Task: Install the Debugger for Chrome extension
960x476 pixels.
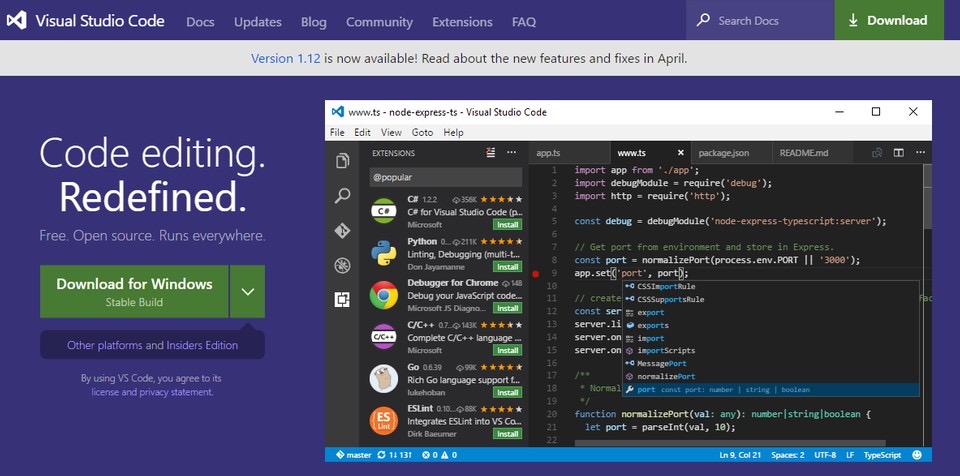Action: (508, 308)
